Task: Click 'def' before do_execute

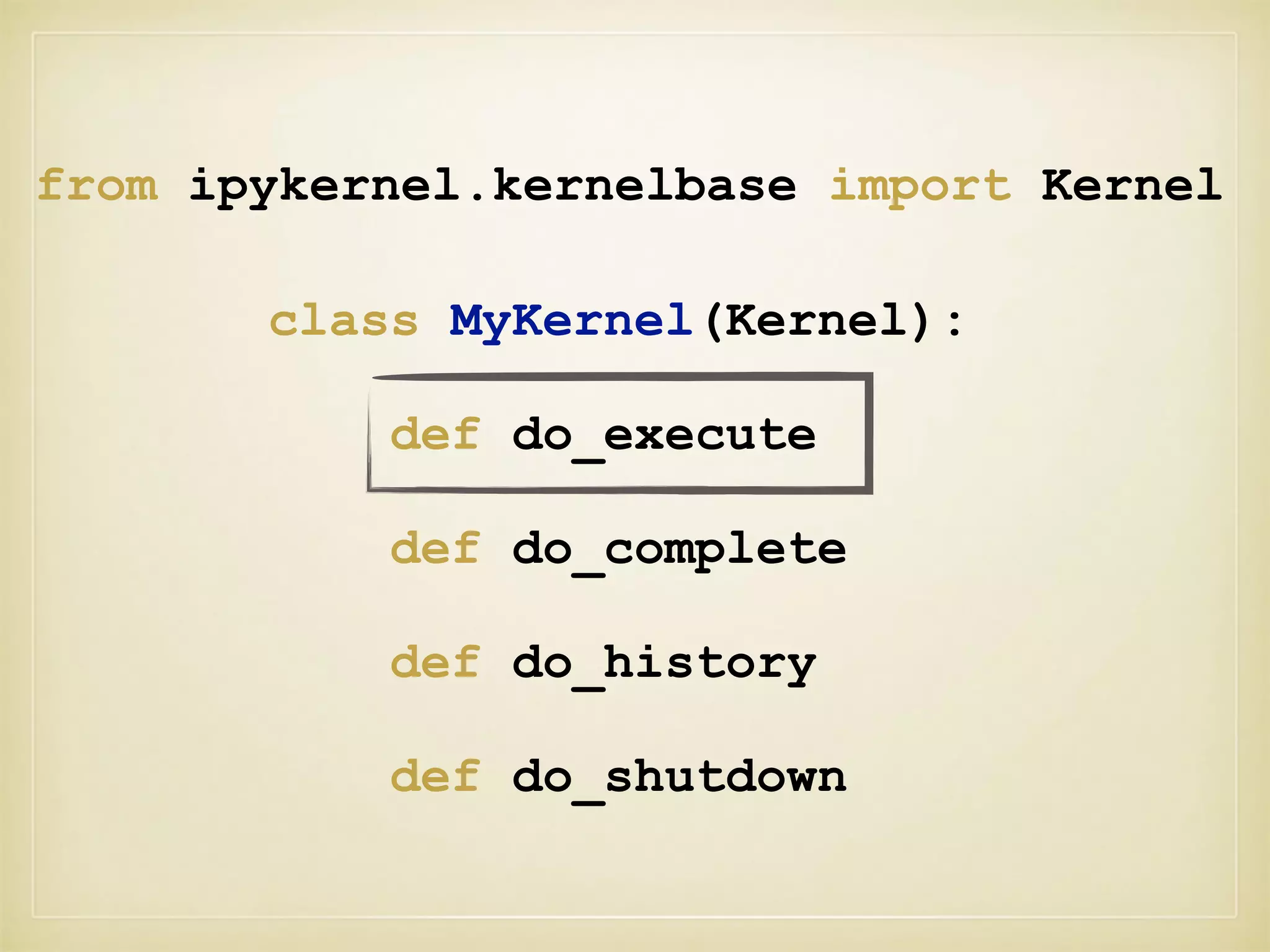Action: click(x=435, y=433)
